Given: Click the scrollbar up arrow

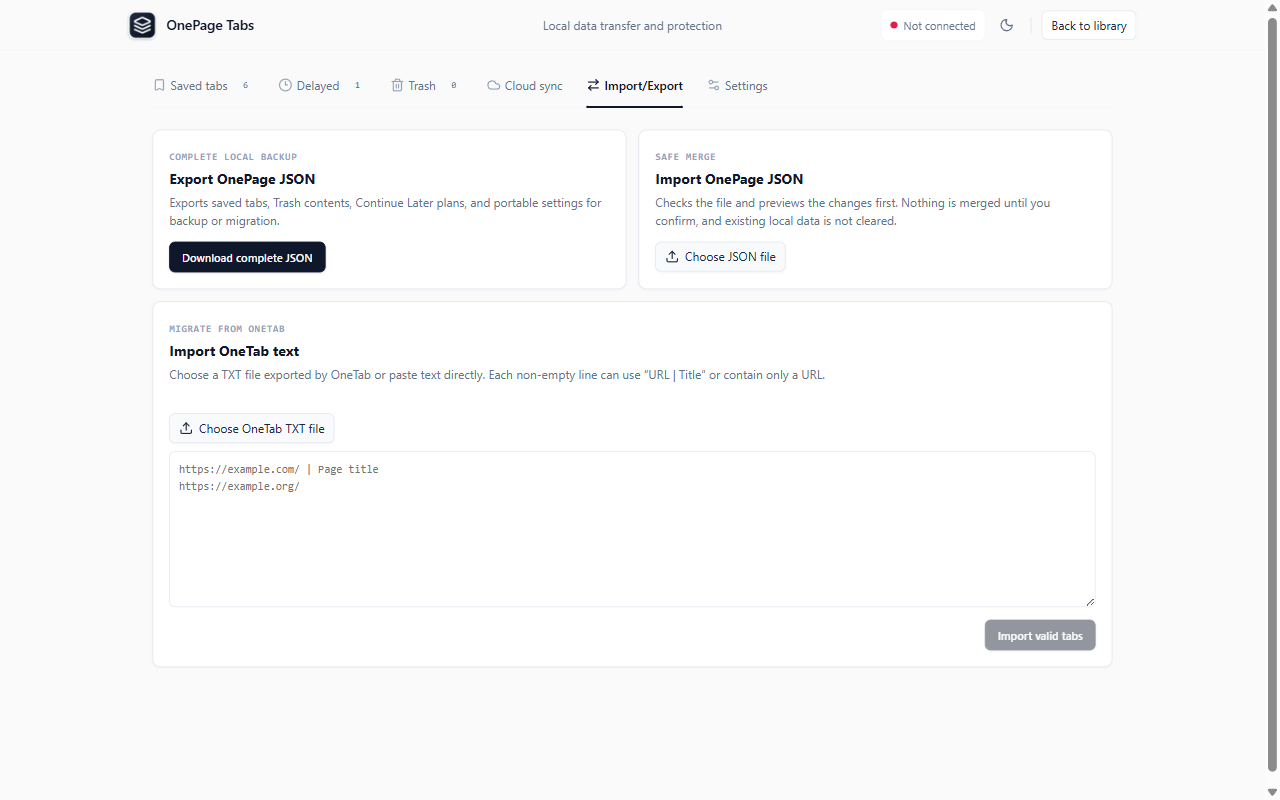Looking at the screenshot, I should click(x=1272, y=7).
